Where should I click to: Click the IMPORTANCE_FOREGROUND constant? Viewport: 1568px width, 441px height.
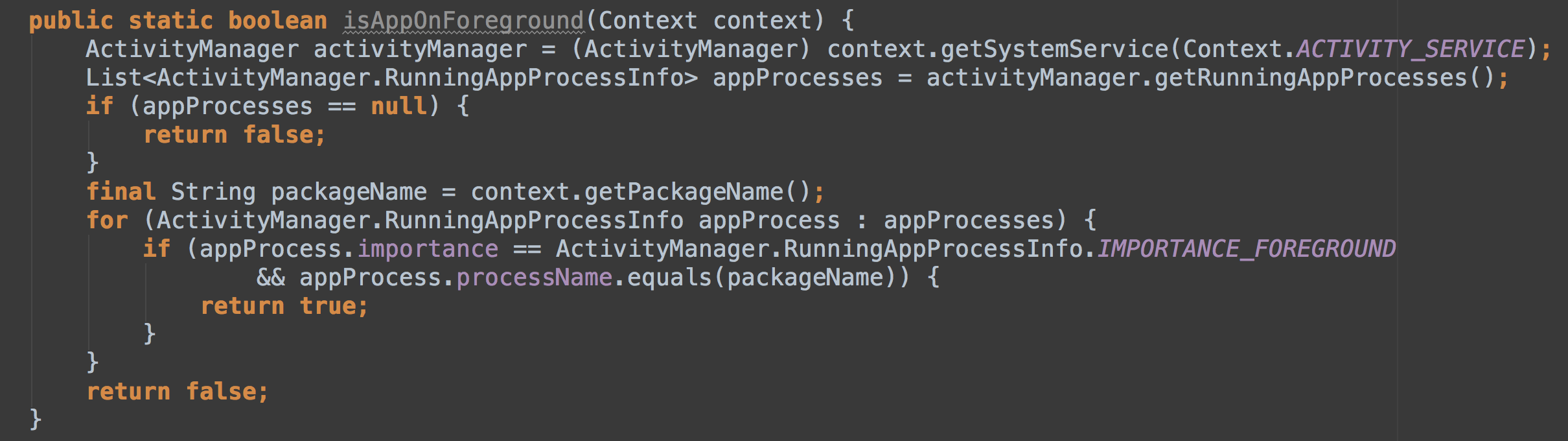[x=1246, y=249]
